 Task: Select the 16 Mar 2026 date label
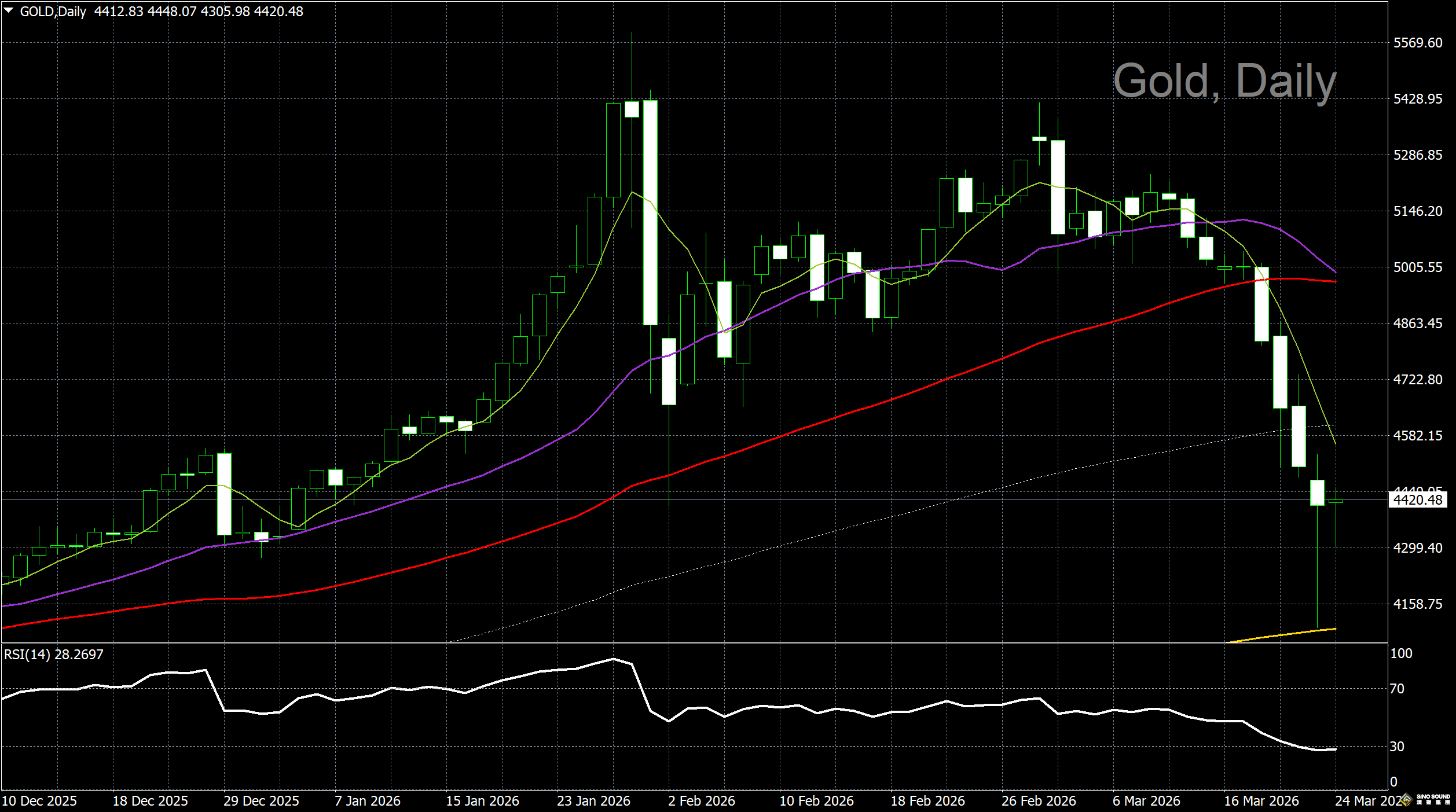click(x=1261, y=801)
